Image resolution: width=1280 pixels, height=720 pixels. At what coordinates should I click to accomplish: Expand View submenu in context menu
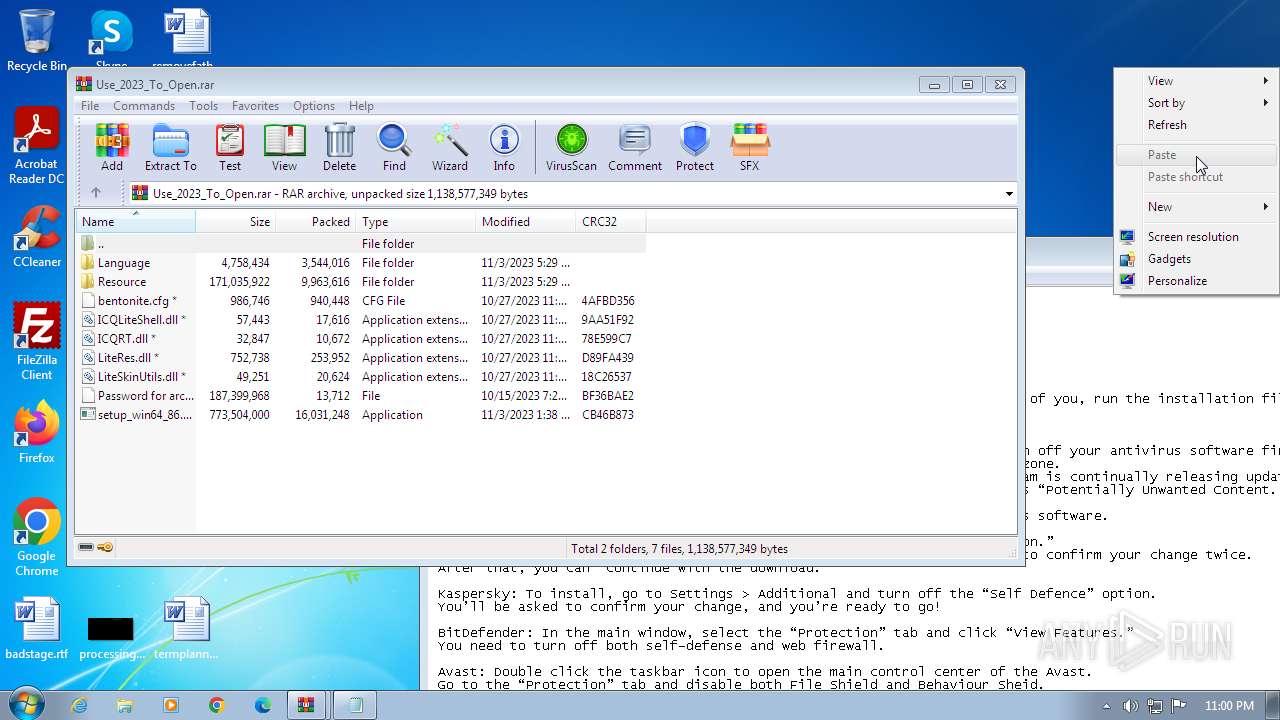(x=1196, y=81)
